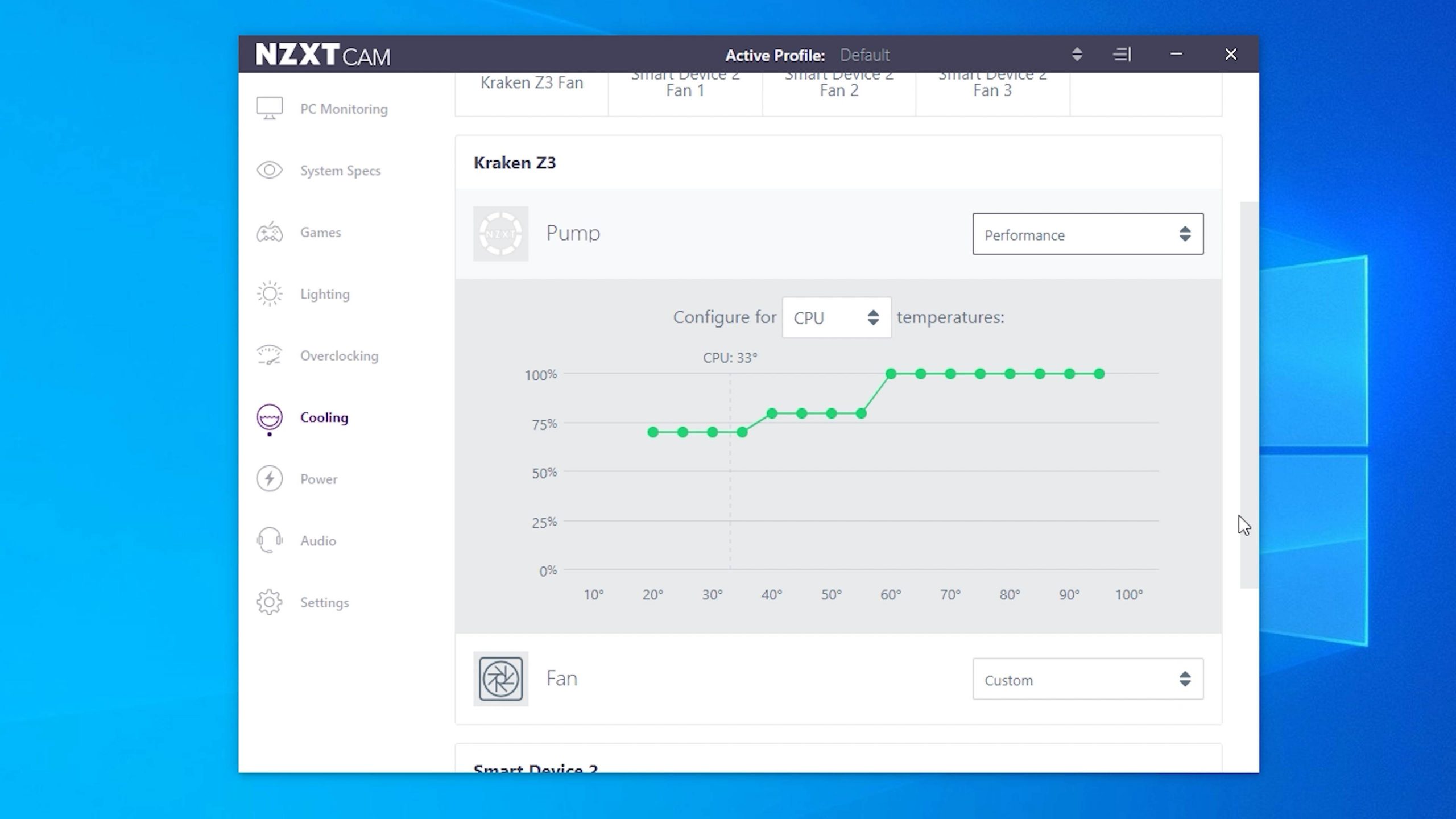The width and height of the screenshot is (1456, 819).
Task: Expand the CPU temperature source dropdown
Action: tap(836, 317)
